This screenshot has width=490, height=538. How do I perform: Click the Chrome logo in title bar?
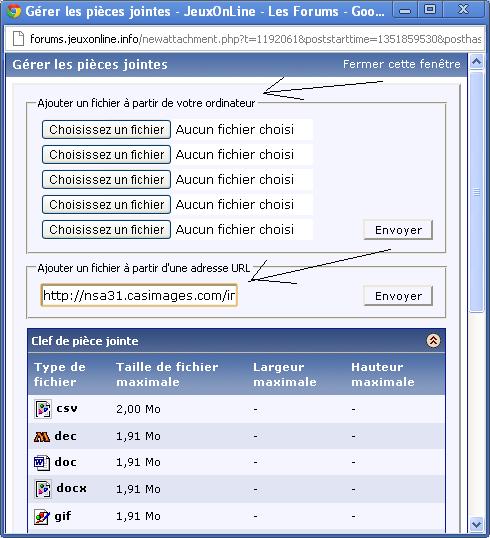tap(14, 11)
